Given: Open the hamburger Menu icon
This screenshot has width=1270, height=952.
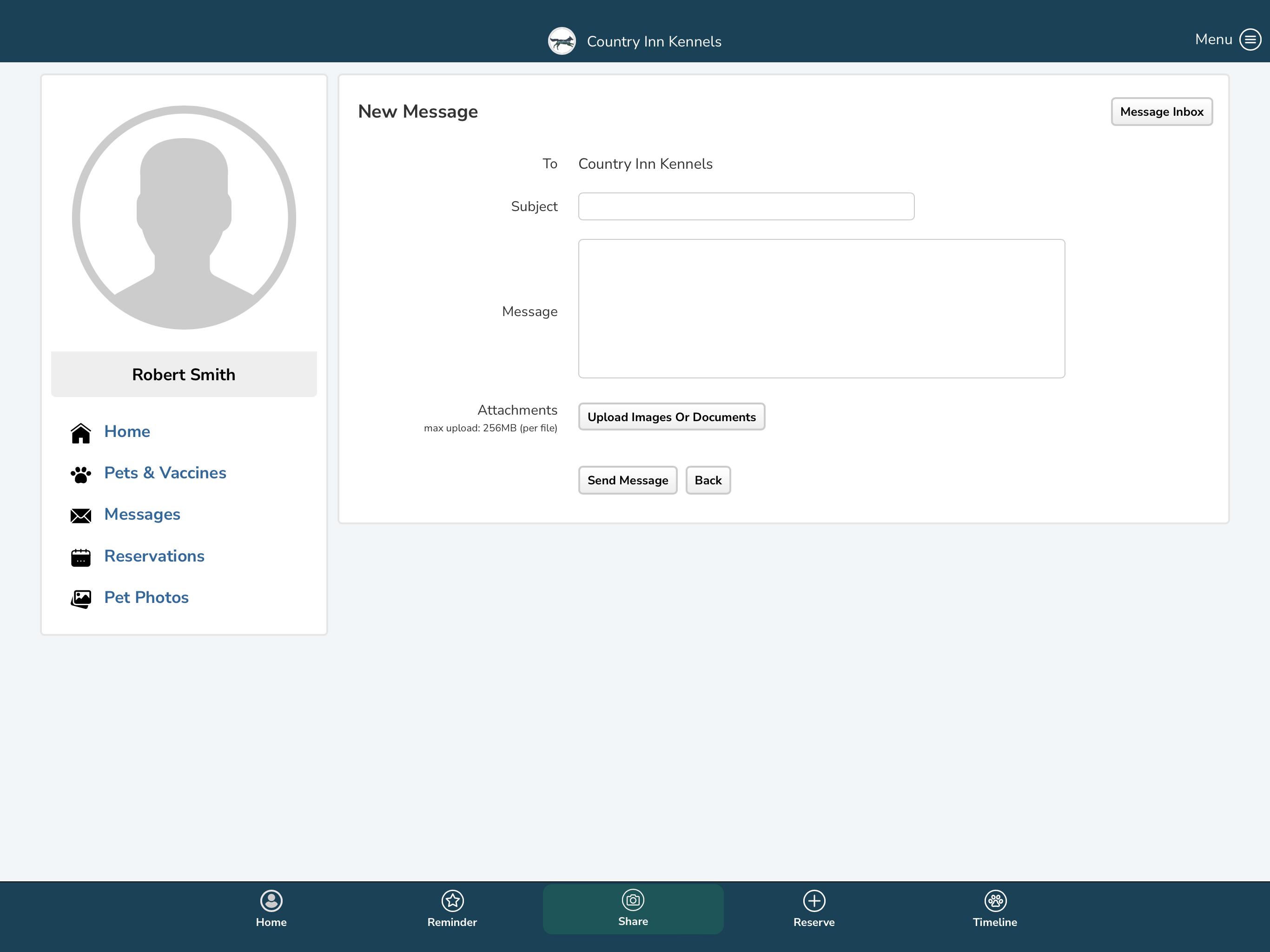Looking at the screenshot, I should point(1250,40).
